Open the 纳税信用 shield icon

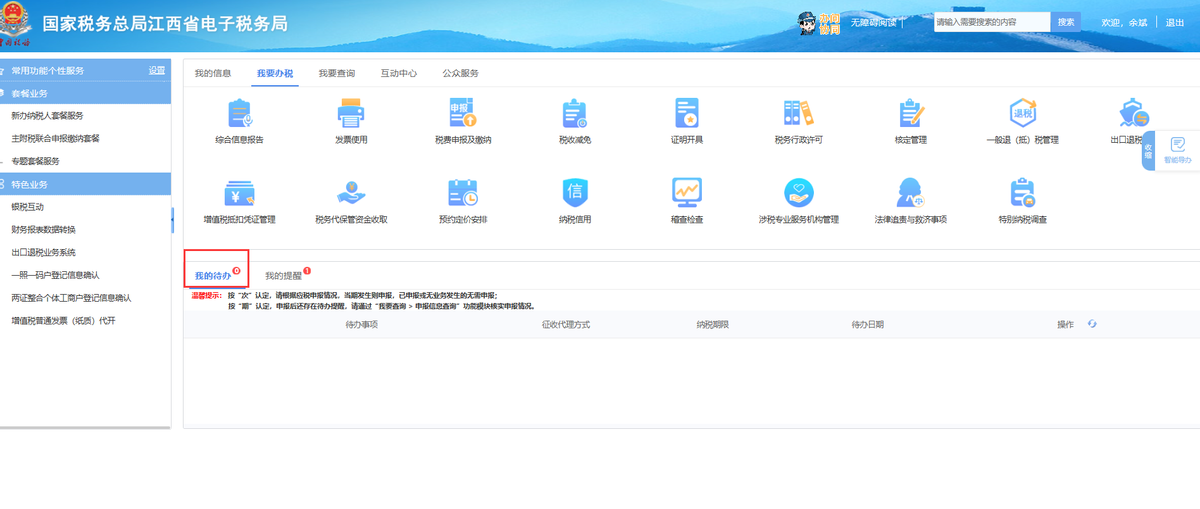coord(575,192)
